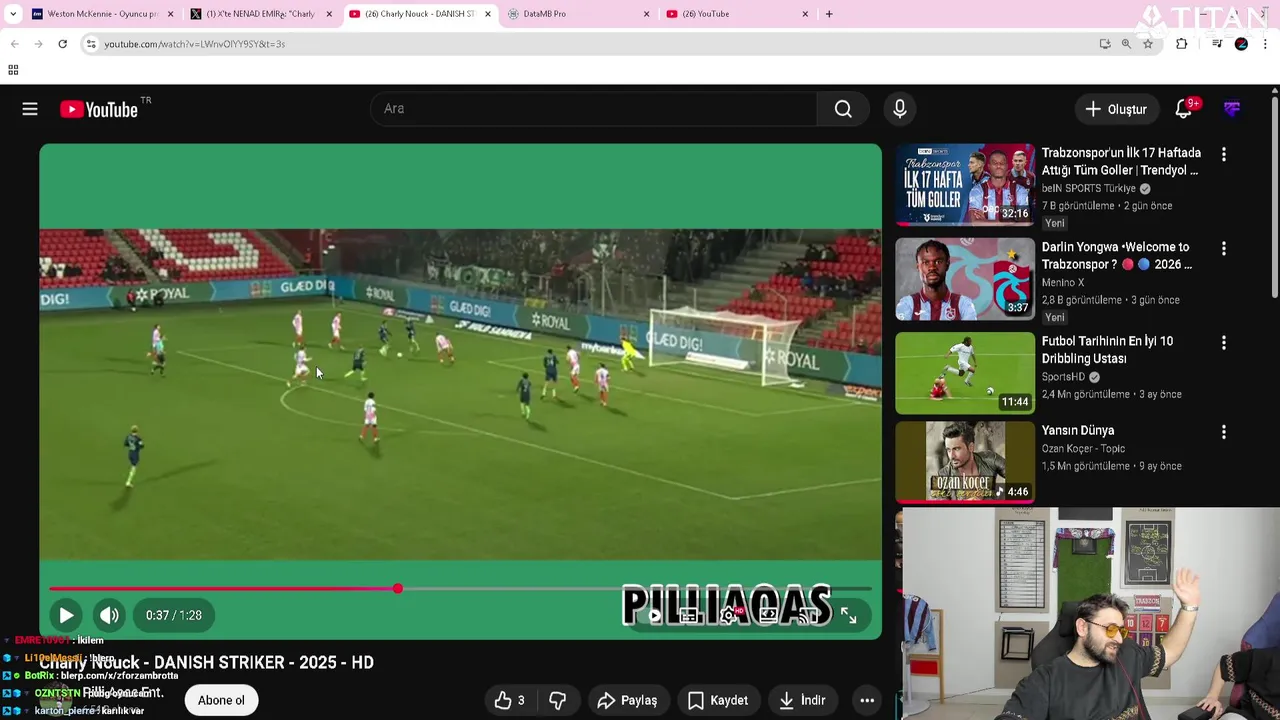Open options for the Yansın Dünya video

tap(1223, 432)
